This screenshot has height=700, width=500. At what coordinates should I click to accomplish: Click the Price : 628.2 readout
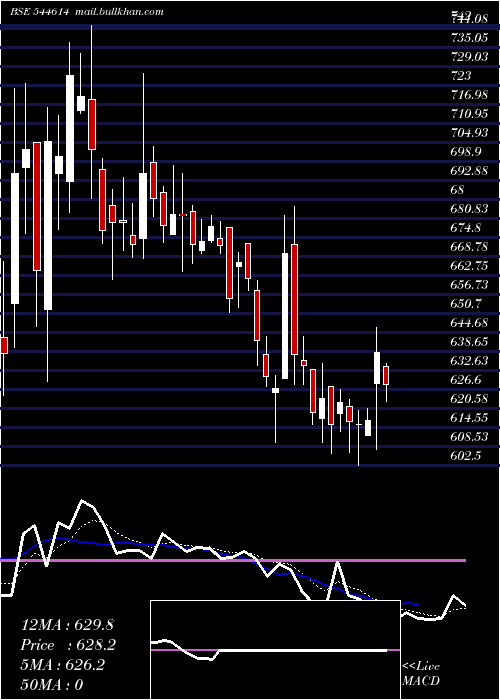68,645
